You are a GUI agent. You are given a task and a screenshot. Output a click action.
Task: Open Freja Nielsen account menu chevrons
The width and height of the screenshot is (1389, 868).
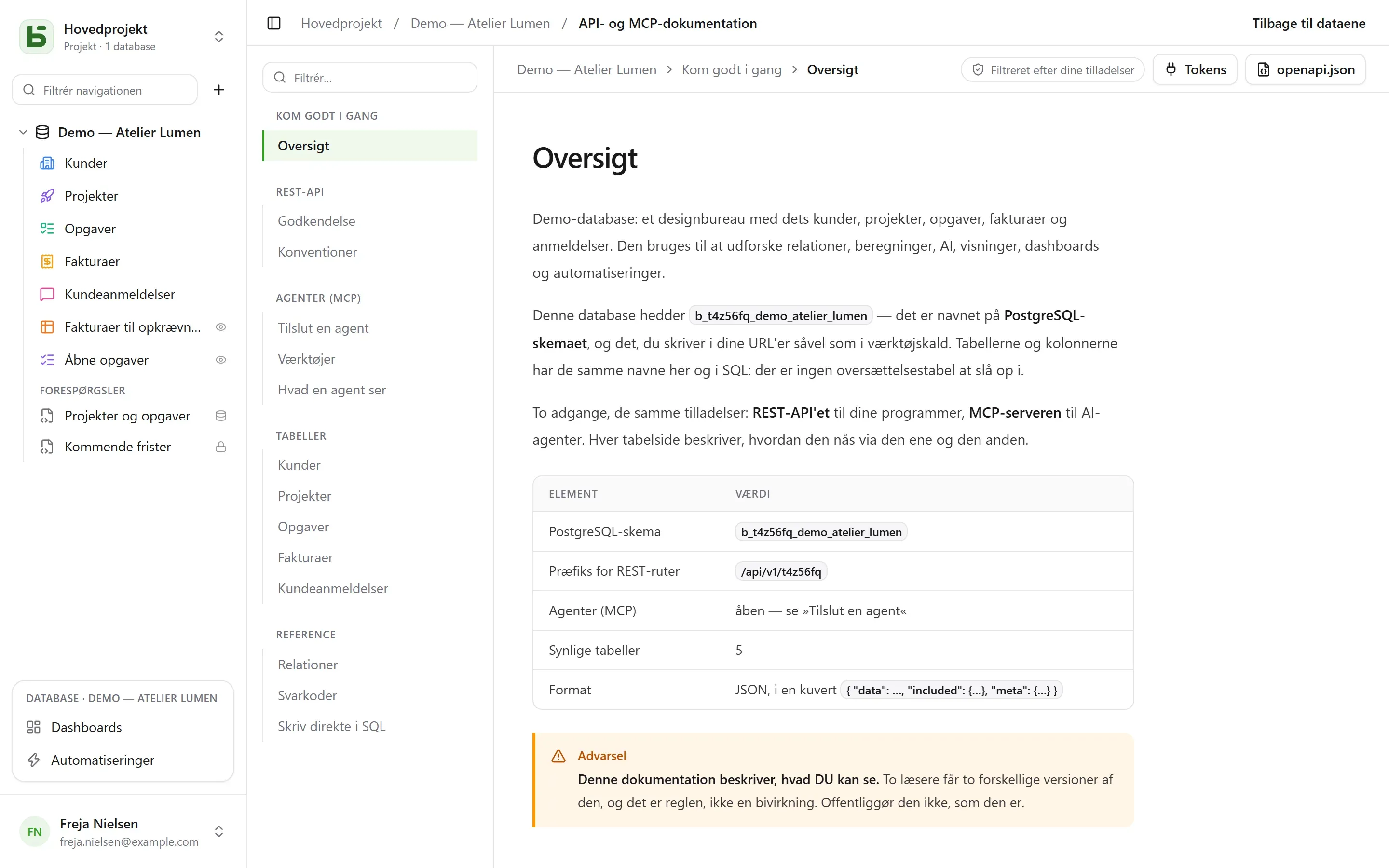[x=218, y=831]
